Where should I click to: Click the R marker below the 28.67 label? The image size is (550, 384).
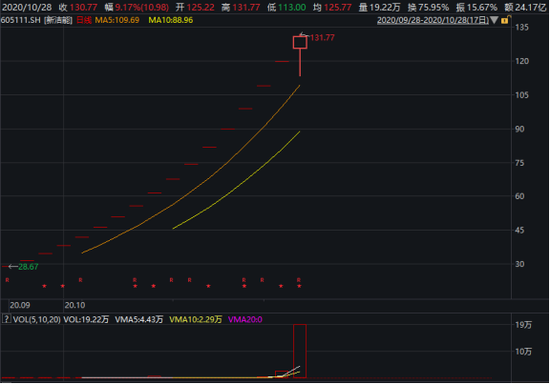7,280
